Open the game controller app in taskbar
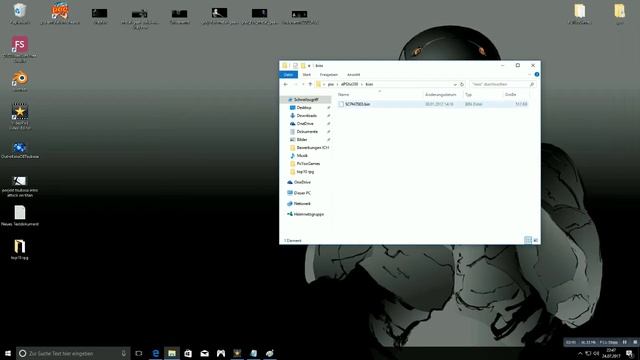This screenshot has width=640, height=360. tap(221, 353)
